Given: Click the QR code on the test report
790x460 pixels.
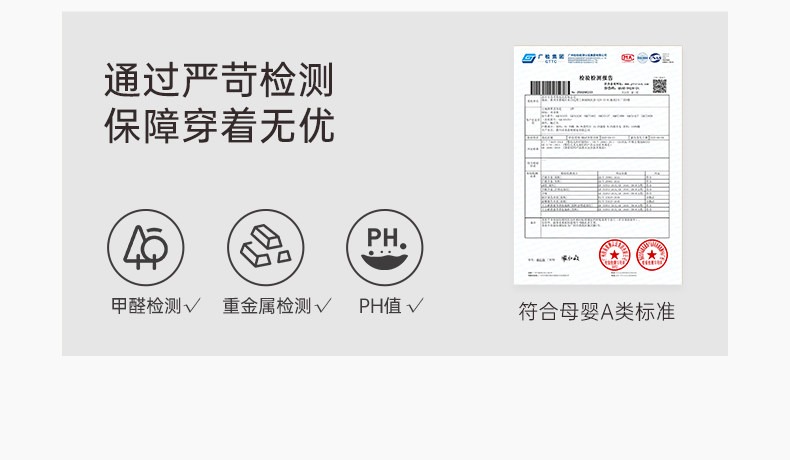Looking at the screenshot, I should (x=660, y=86).
